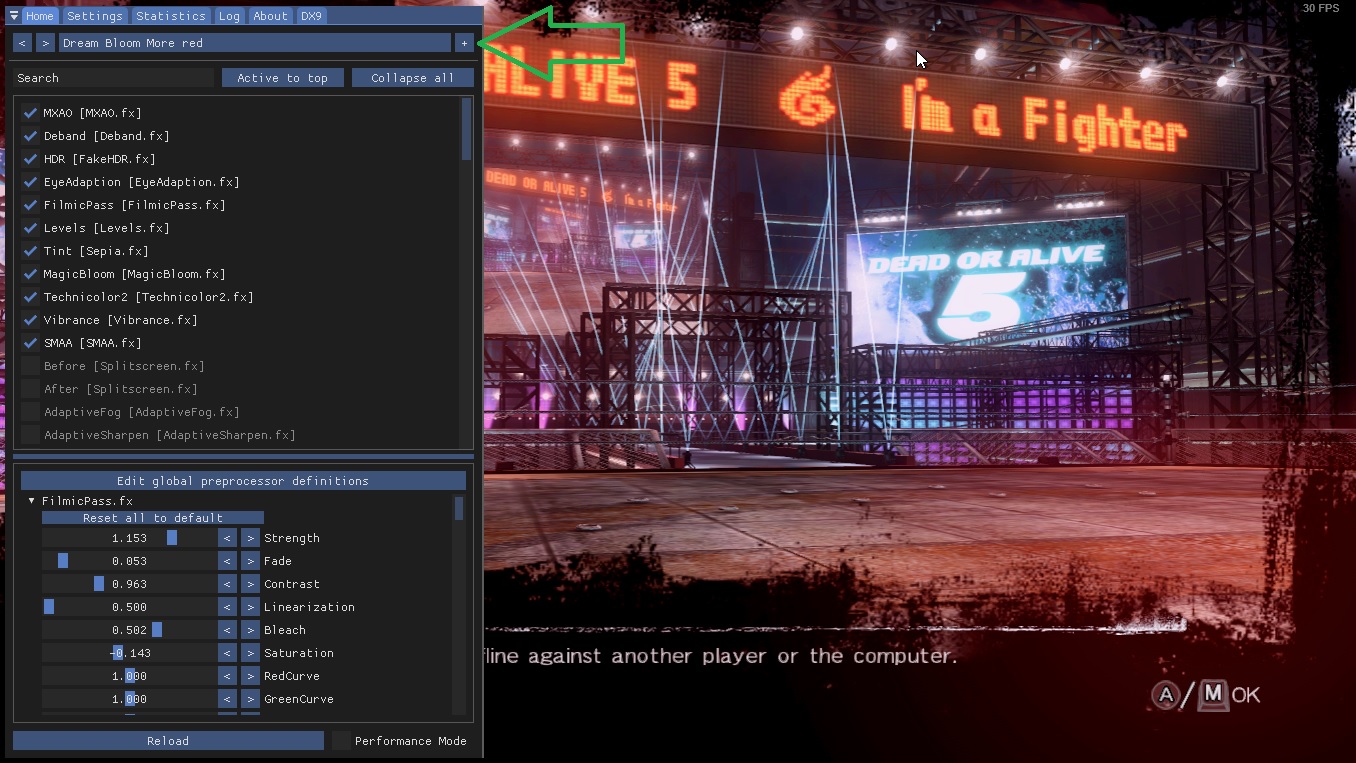Switch to the Settings tab
The image size is (1356, 763).
point(95,16)
